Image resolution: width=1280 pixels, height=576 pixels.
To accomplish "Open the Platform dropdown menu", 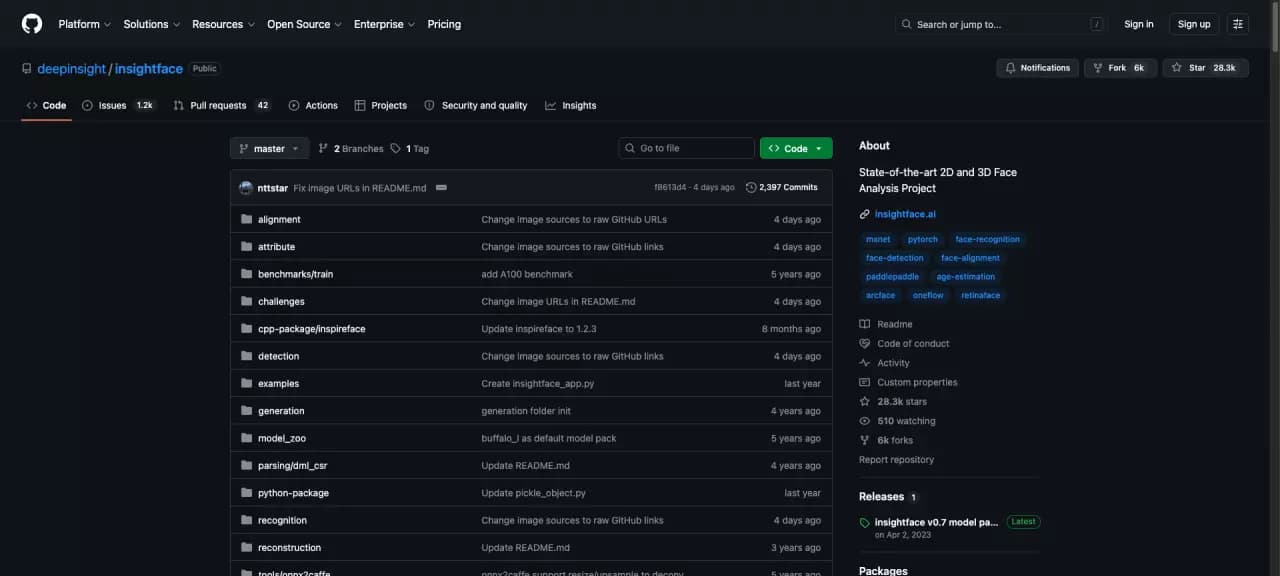I will tap(85, 24).
